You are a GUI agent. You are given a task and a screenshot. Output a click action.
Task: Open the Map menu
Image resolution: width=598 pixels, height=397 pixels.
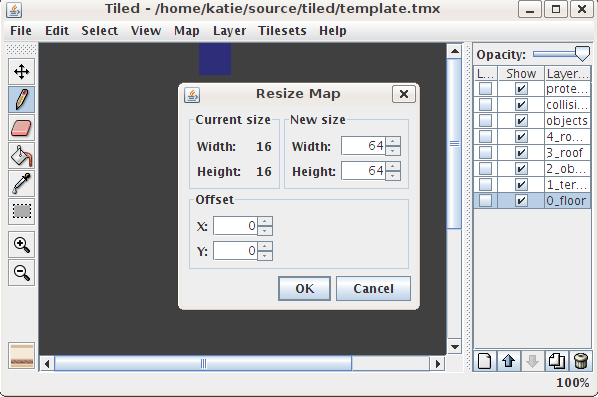click(186, 31)
